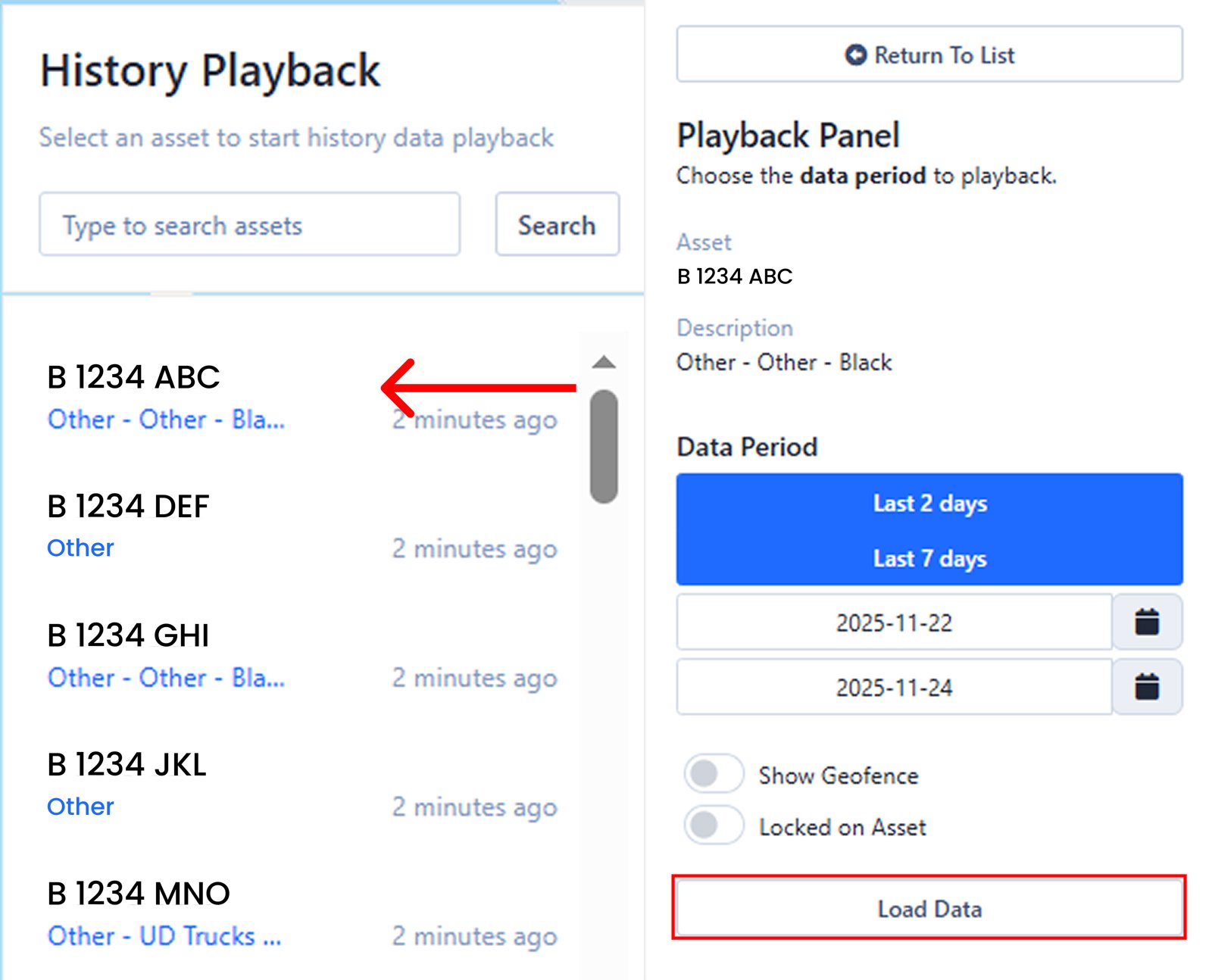This screenshot has width=1212, height=980.
Task: Select the Last 7 days data period
Action: (929, 558)
